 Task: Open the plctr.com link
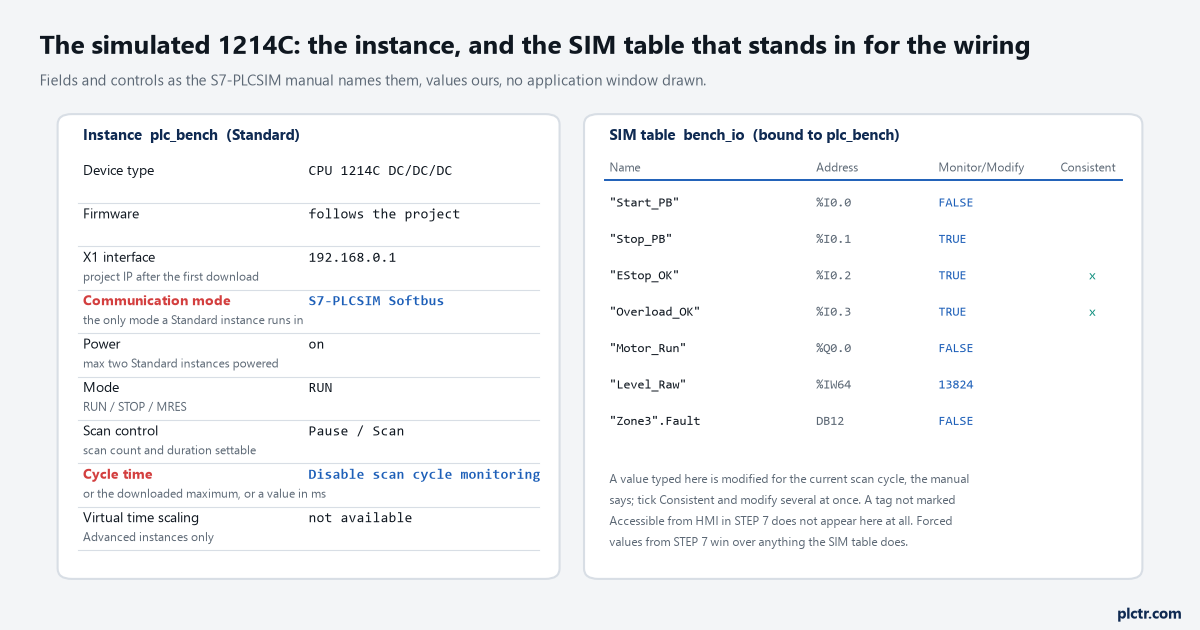click(1148, 613)
